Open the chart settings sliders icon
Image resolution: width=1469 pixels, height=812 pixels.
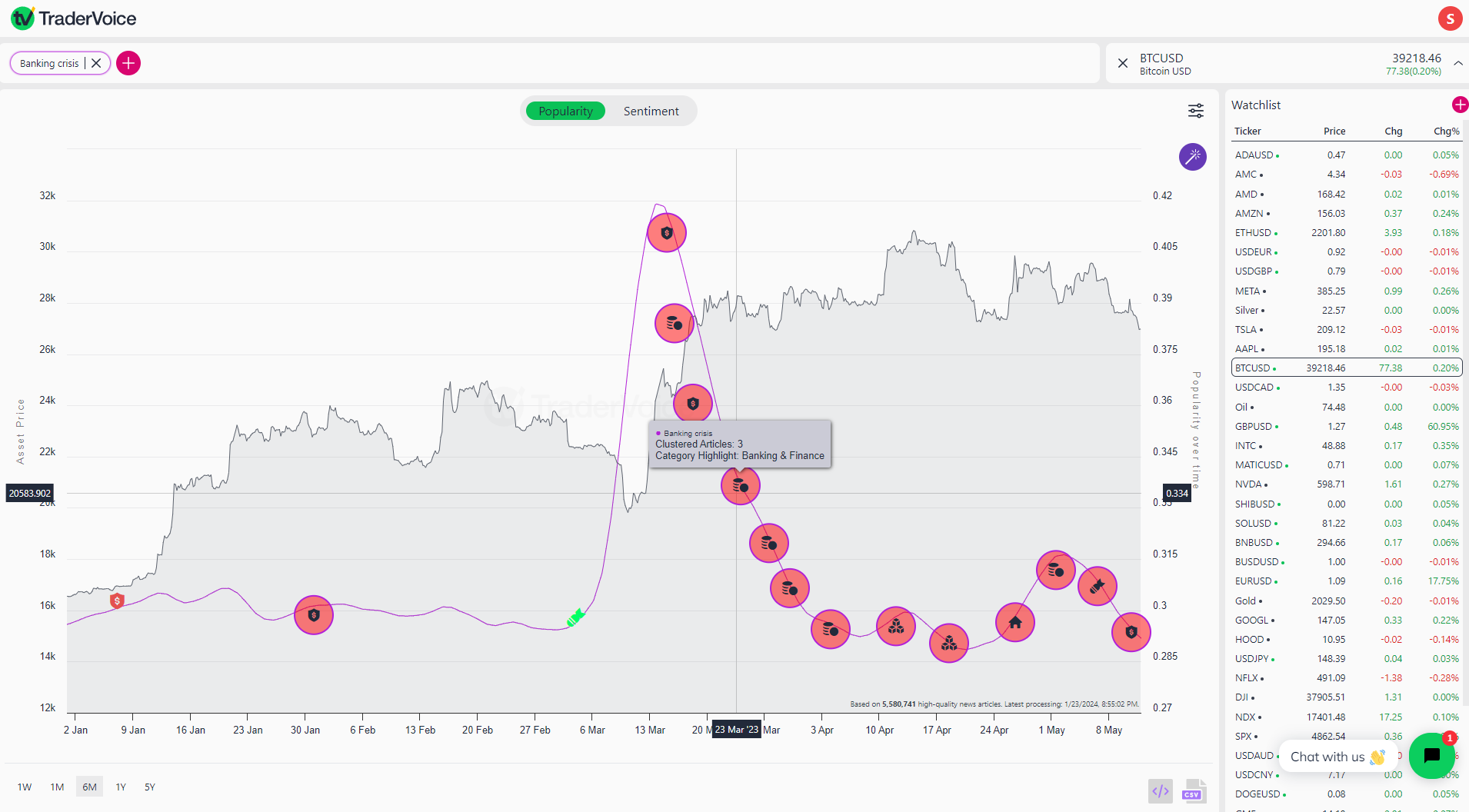pyautogui.click(x=1196, y=111)
